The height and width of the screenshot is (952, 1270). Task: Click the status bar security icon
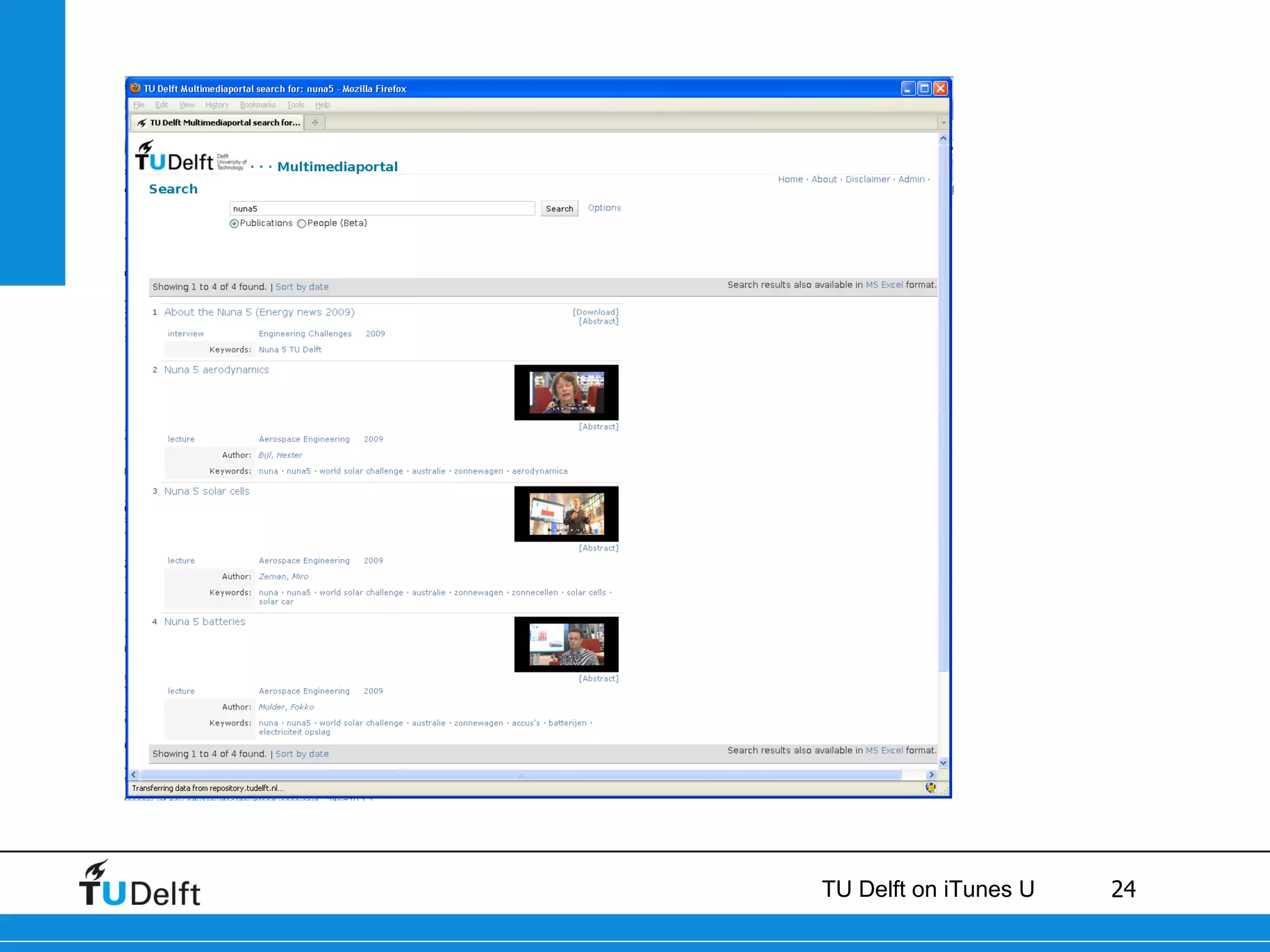coord(930,788)
